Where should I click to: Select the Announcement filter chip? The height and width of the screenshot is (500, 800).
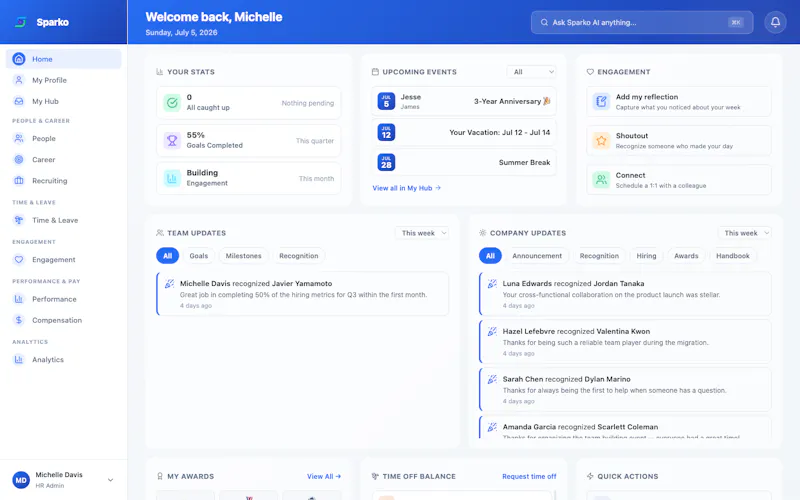coord(537,256)
